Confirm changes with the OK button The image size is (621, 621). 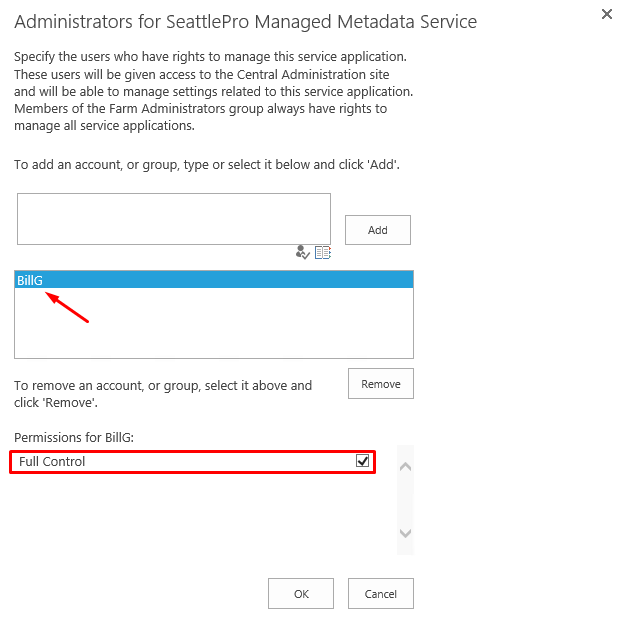coord(301,594)
